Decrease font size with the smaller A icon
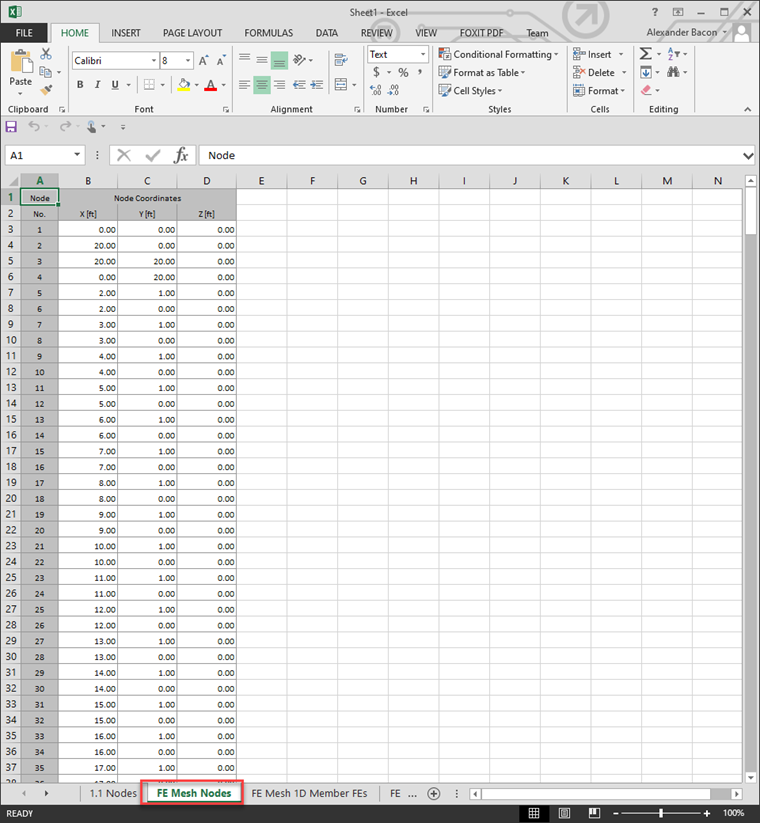Image resolution: width=760 pixels, height=823 pixels. pyautogui.click(x=221, y=61)
